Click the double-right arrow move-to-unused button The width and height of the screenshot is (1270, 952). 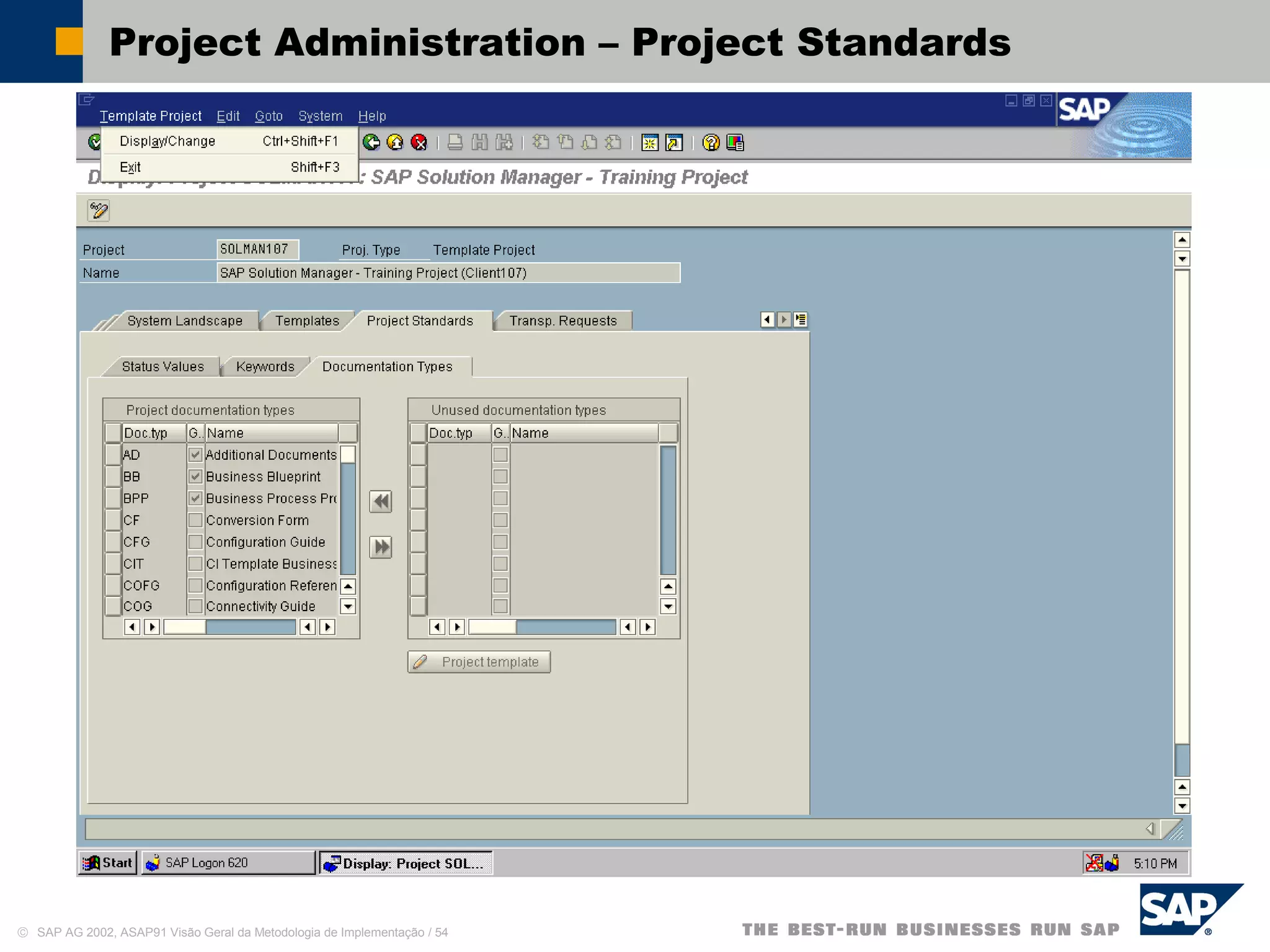tap(381, 547)
